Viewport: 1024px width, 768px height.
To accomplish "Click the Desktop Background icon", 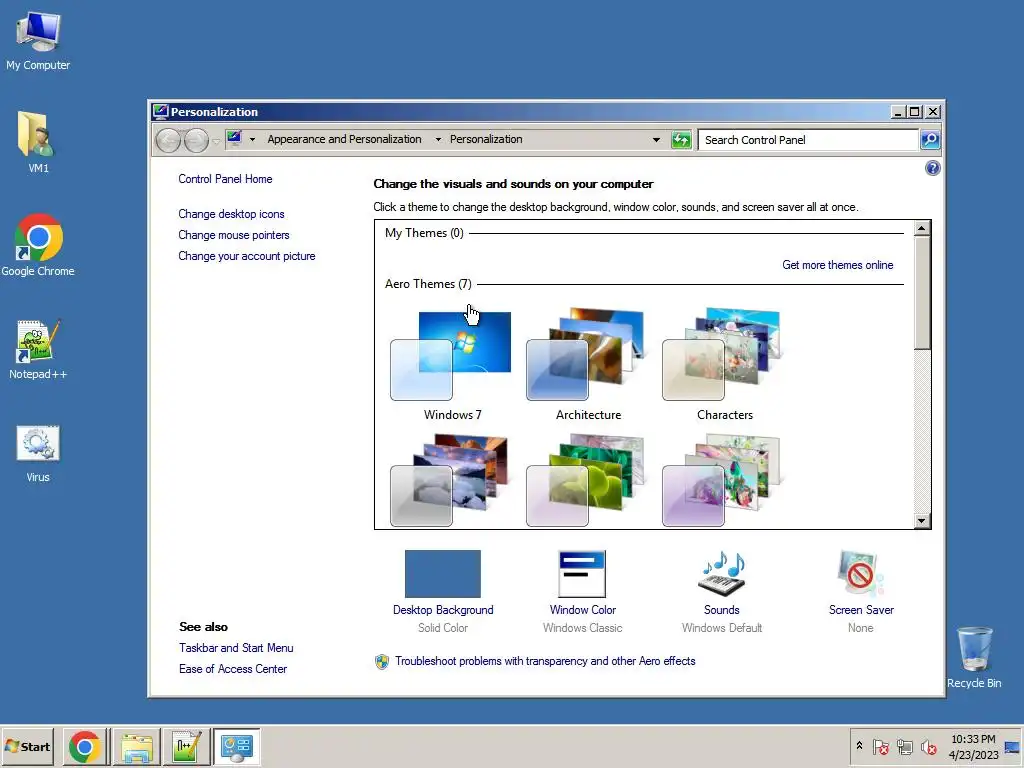I will tap(443, 573).
